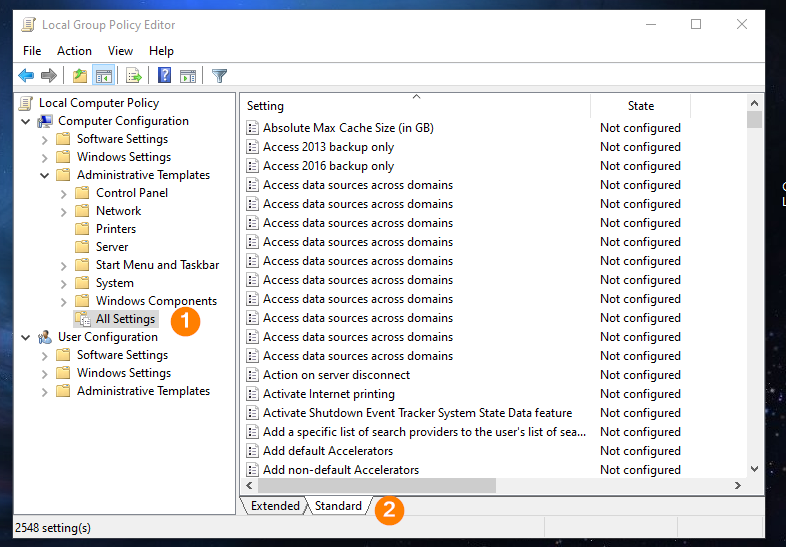
Task: Open the Help menu
Action: click(x=161, y=51)
